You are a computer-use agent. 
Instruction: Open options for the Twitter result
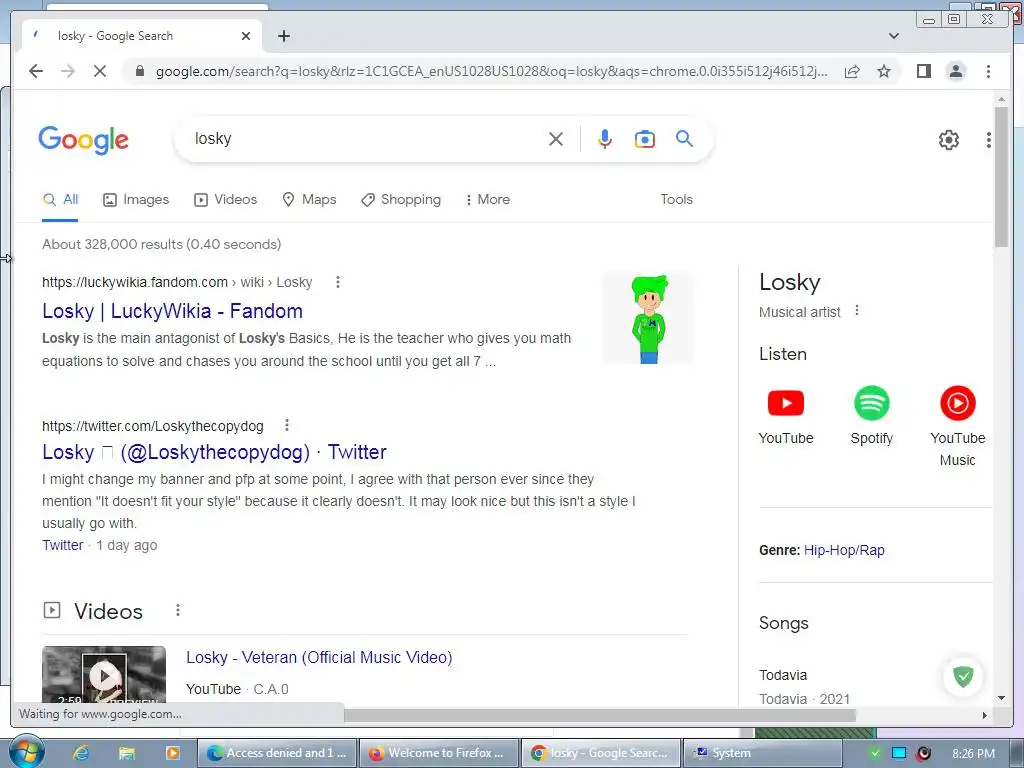coord(287,426)
